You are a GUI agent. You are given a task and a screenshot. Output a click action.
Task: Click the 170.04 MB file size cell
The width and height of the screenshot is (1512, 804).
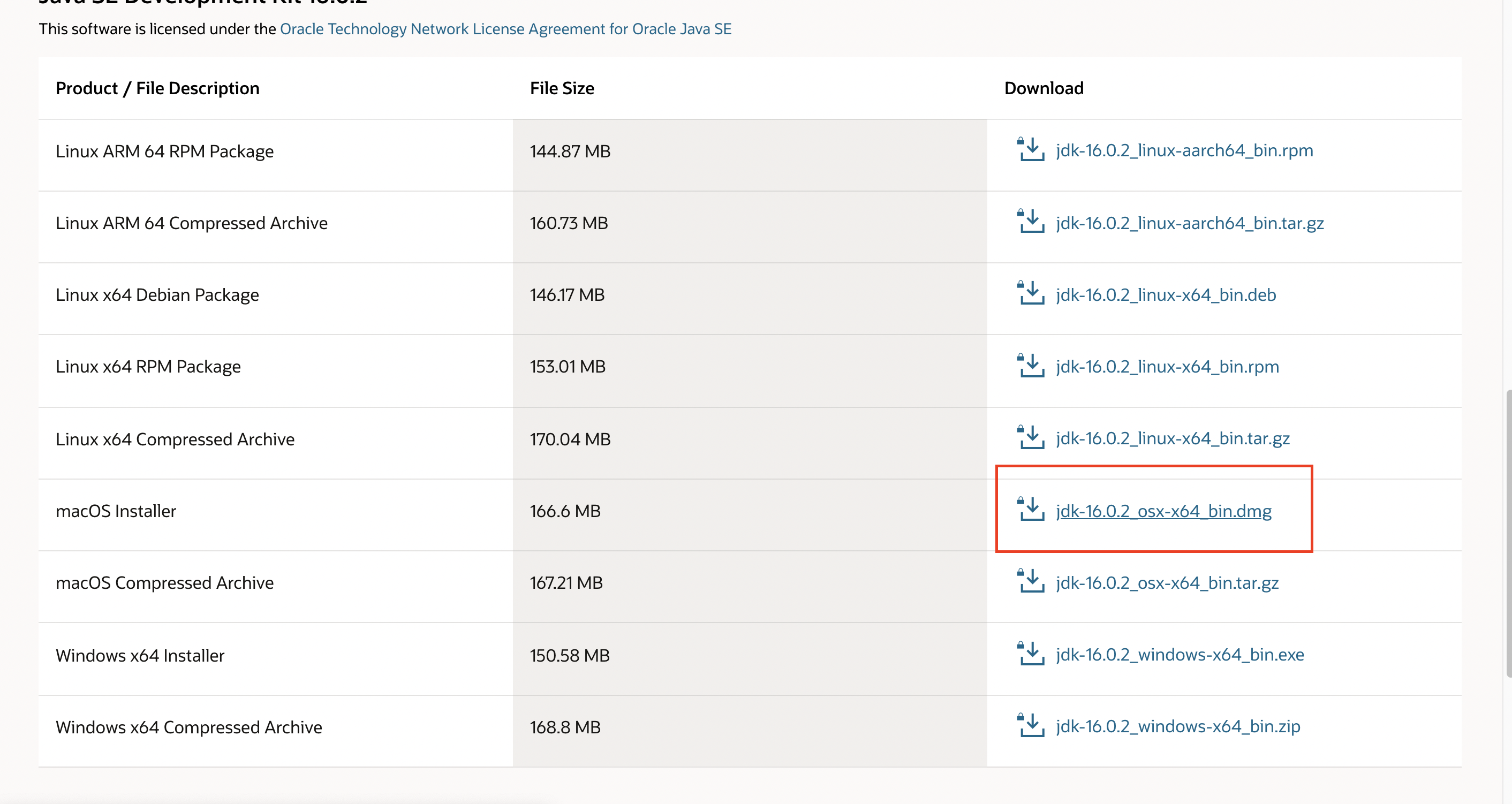click(750, 443)
